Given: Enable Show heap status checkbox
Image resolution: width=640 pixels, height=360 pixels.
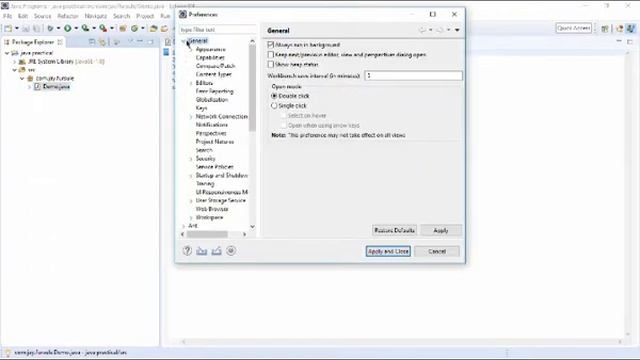Looking at the screenshot, I should point(271,64).
